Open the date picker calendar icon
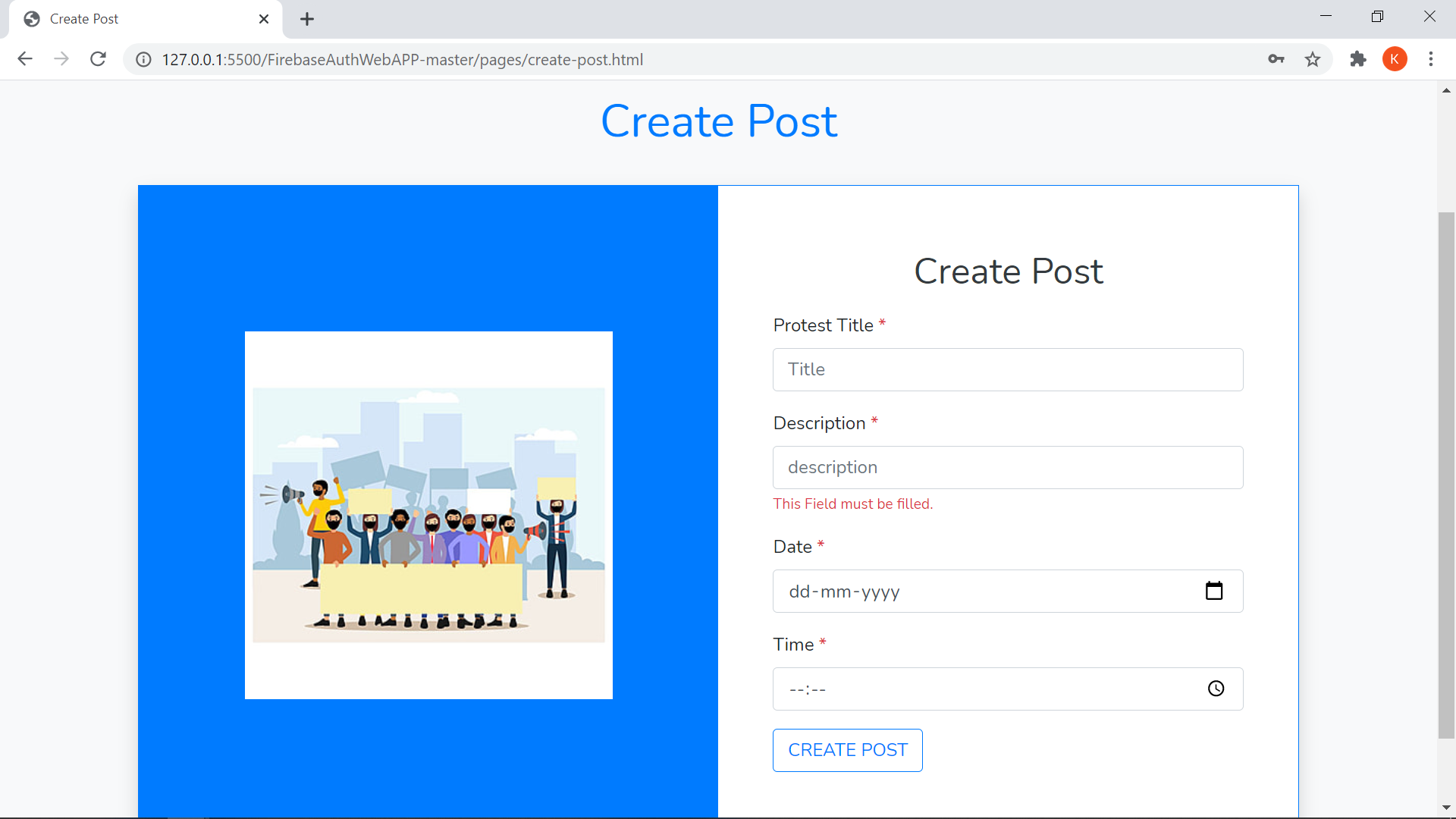 click(x=1214, y=591)
